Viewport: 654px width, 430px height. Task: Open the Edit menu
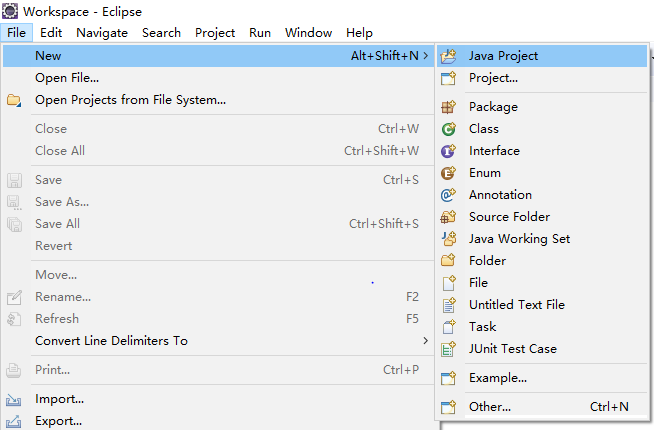click(51, 33)
